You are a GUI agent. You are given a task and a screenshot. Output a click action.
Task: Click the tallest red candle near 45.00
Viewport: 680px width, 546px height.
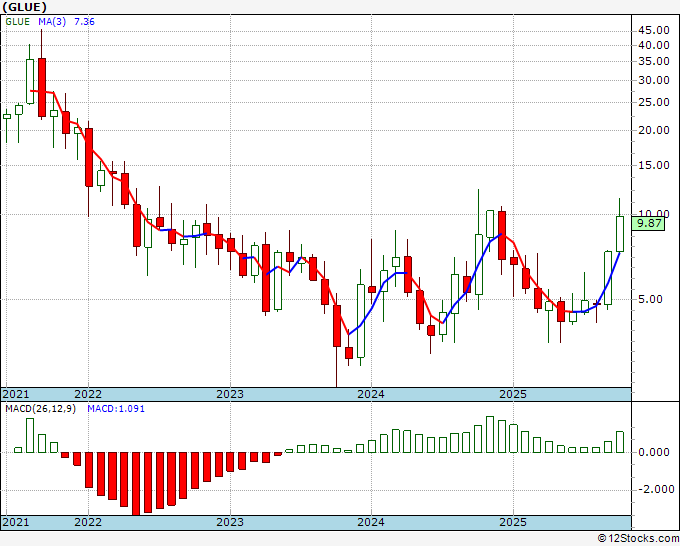42,87
